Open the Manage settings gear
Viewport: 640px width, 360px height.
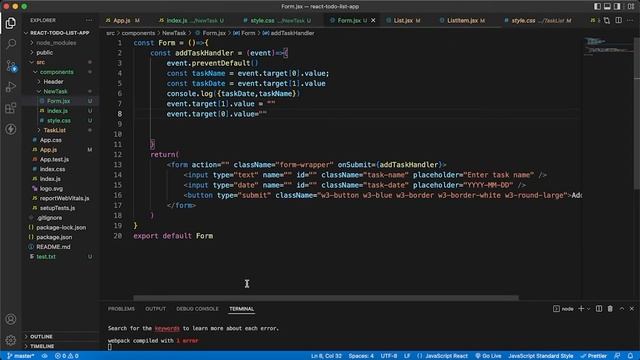pyautogui.click(x=11, y=340)
